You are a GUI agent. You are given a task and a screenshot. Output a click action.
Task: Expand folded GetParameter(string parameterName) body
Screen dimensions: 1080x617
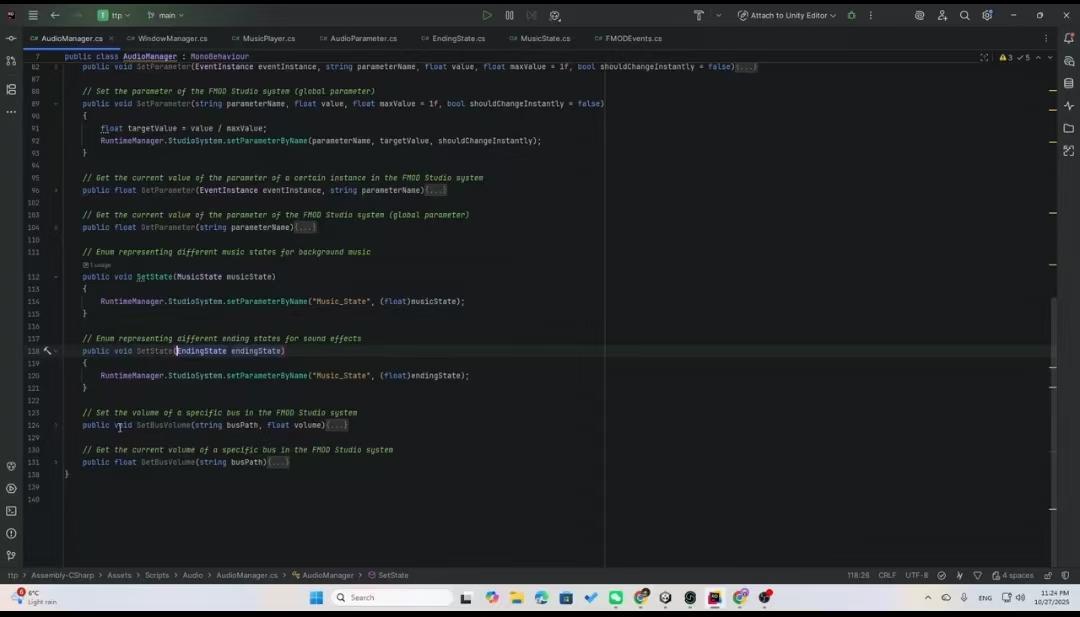click(305, 228)
